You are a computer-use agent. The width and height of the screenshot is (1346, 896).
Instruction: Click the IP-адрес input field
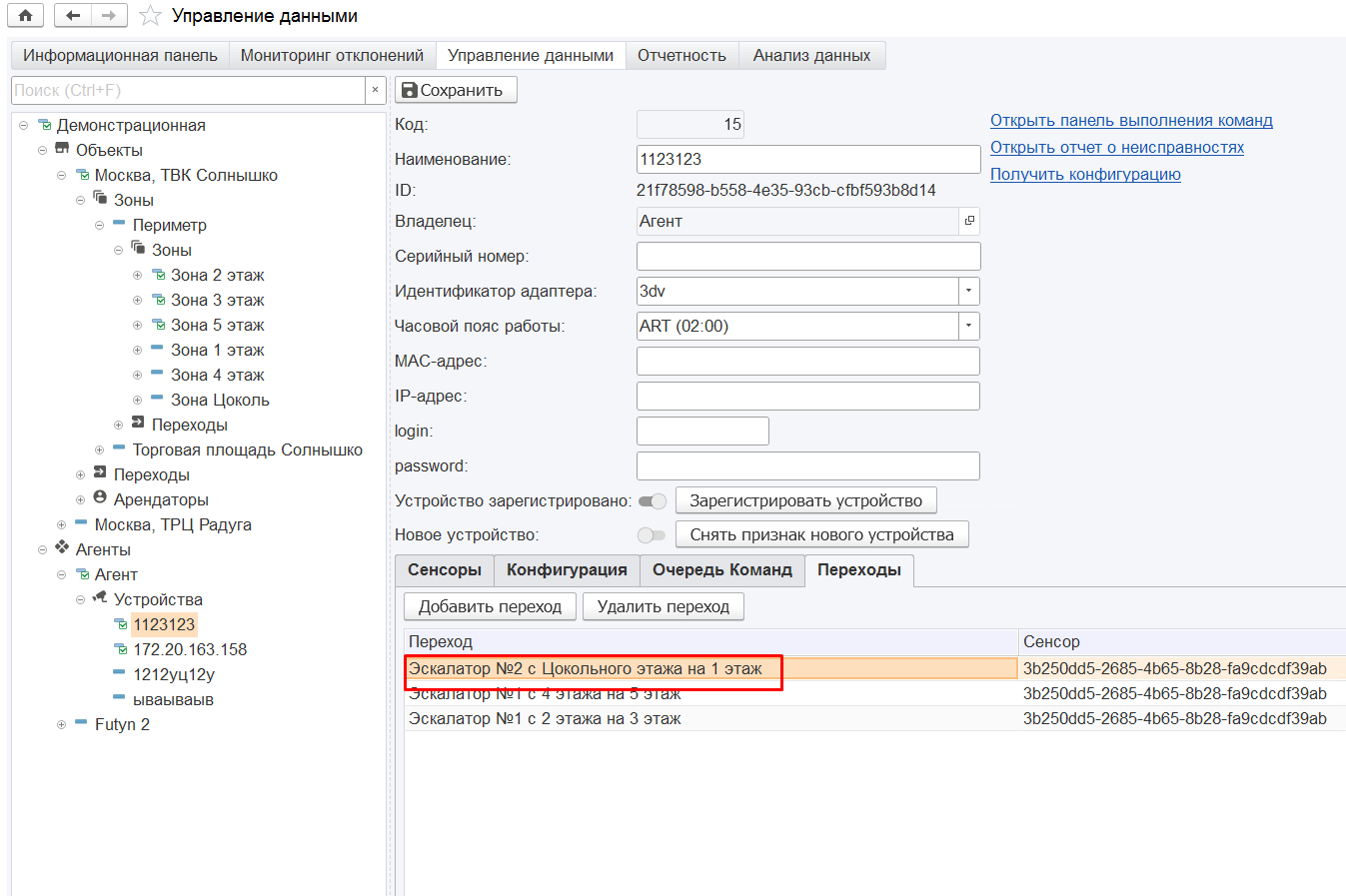click(x=808, y=396)
